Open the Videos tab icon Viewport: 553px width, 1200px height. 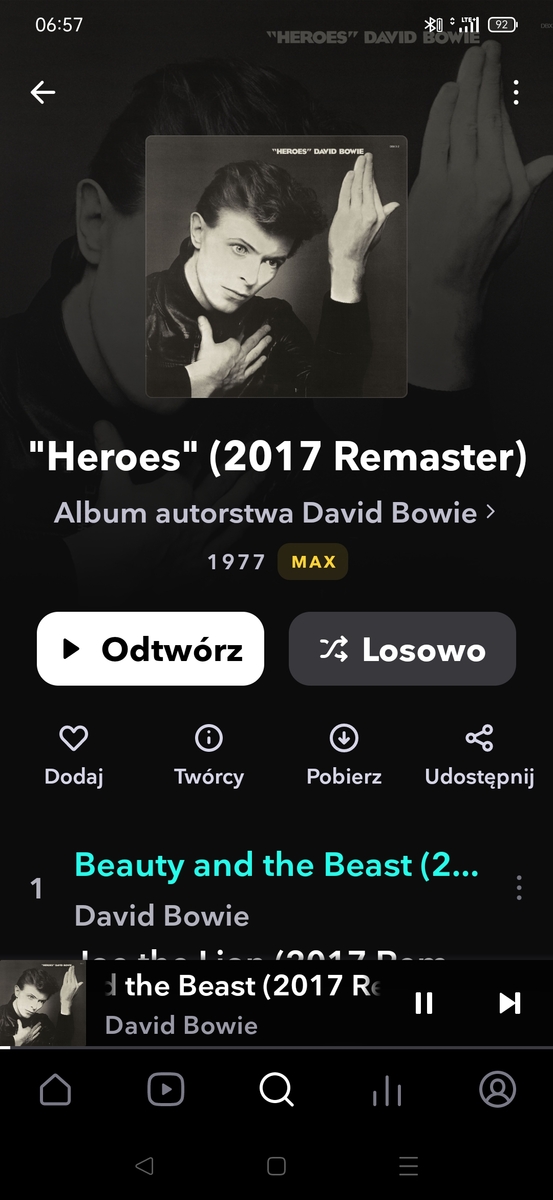click(166, 1089)
